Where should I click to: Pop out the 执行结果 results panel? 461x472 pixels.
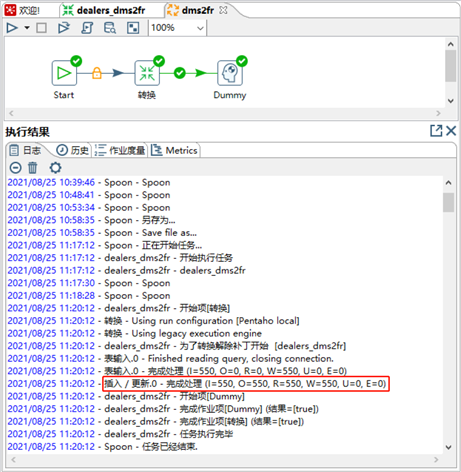436,131
